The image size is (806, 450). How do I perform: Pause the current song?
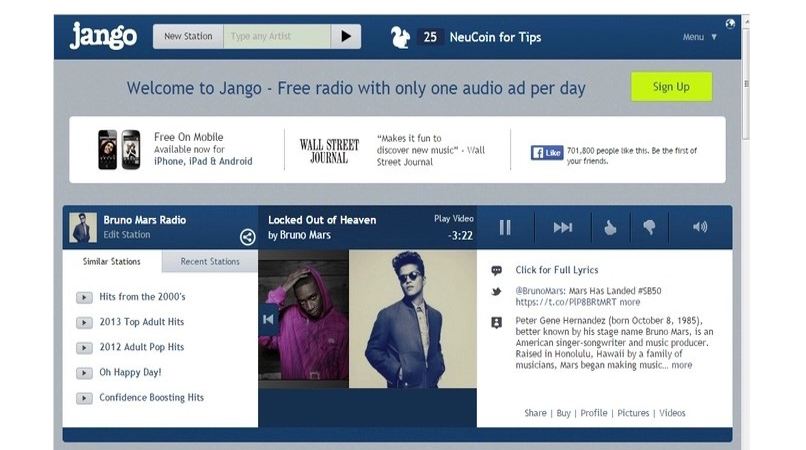pyautogui.click(x=505, y=227)
